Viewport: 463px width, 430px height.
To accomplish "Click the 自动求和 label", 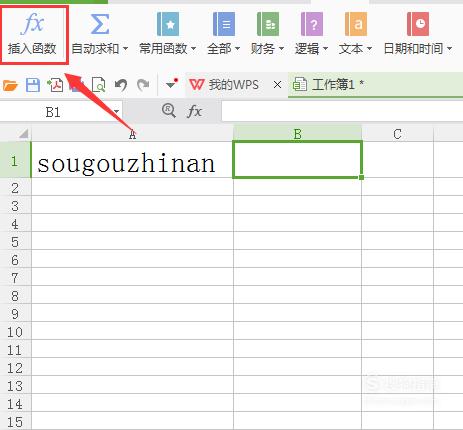I will (x=95, y=49).
